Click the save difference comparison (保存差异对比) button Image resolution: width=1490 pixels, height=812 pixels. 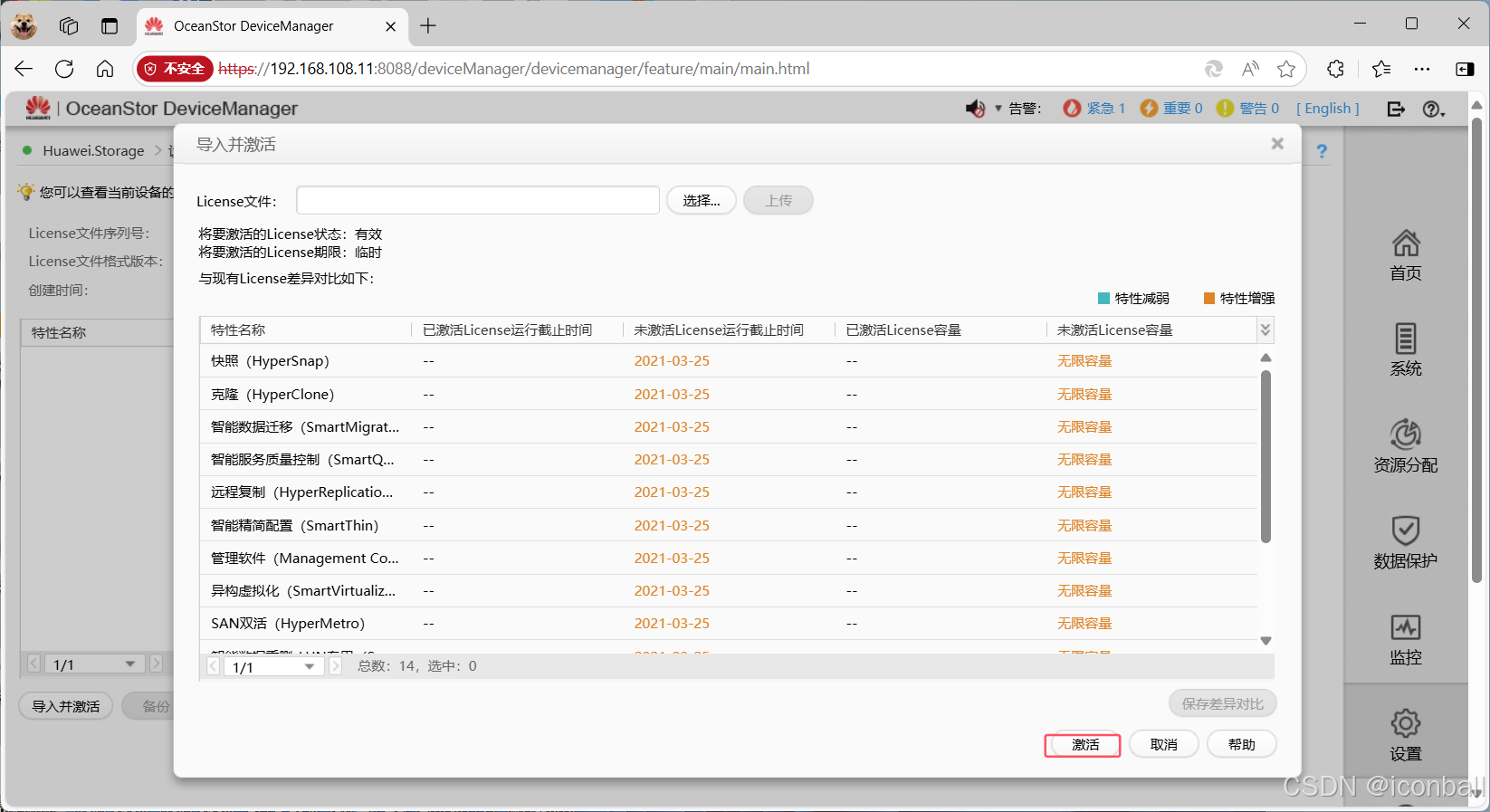pyautogui.click(x=1222, y=703)
